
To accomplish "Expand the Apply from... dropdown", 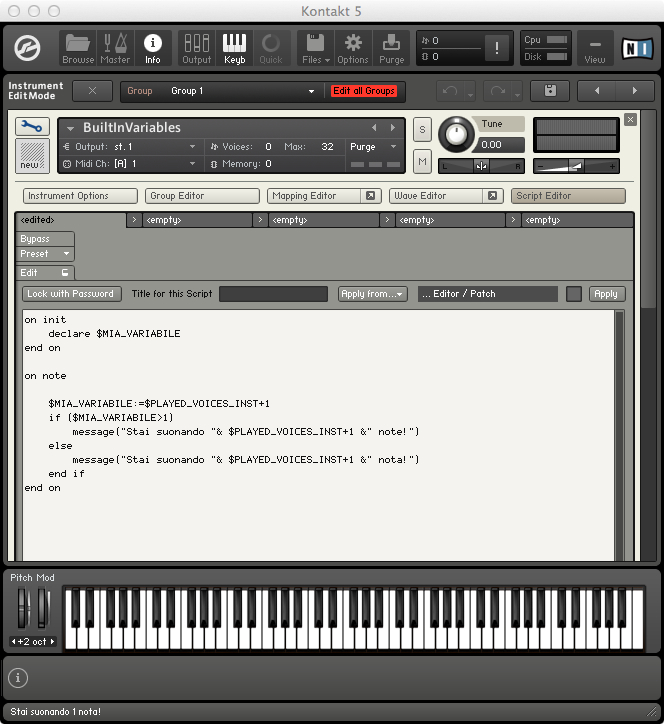I will (x=372, y=294).
